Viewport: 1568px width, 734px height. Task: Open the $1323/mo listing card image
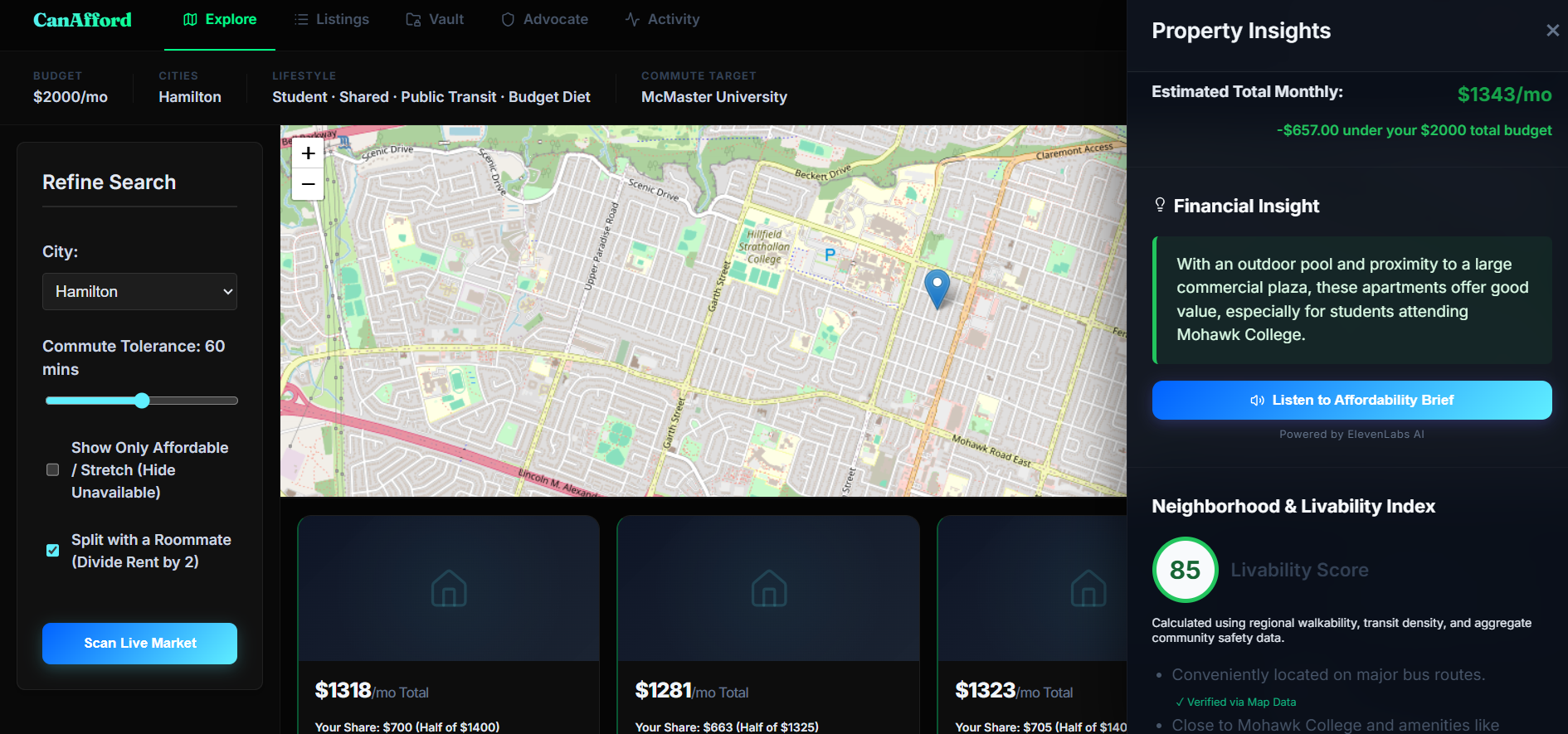(x=1032, y=589)
